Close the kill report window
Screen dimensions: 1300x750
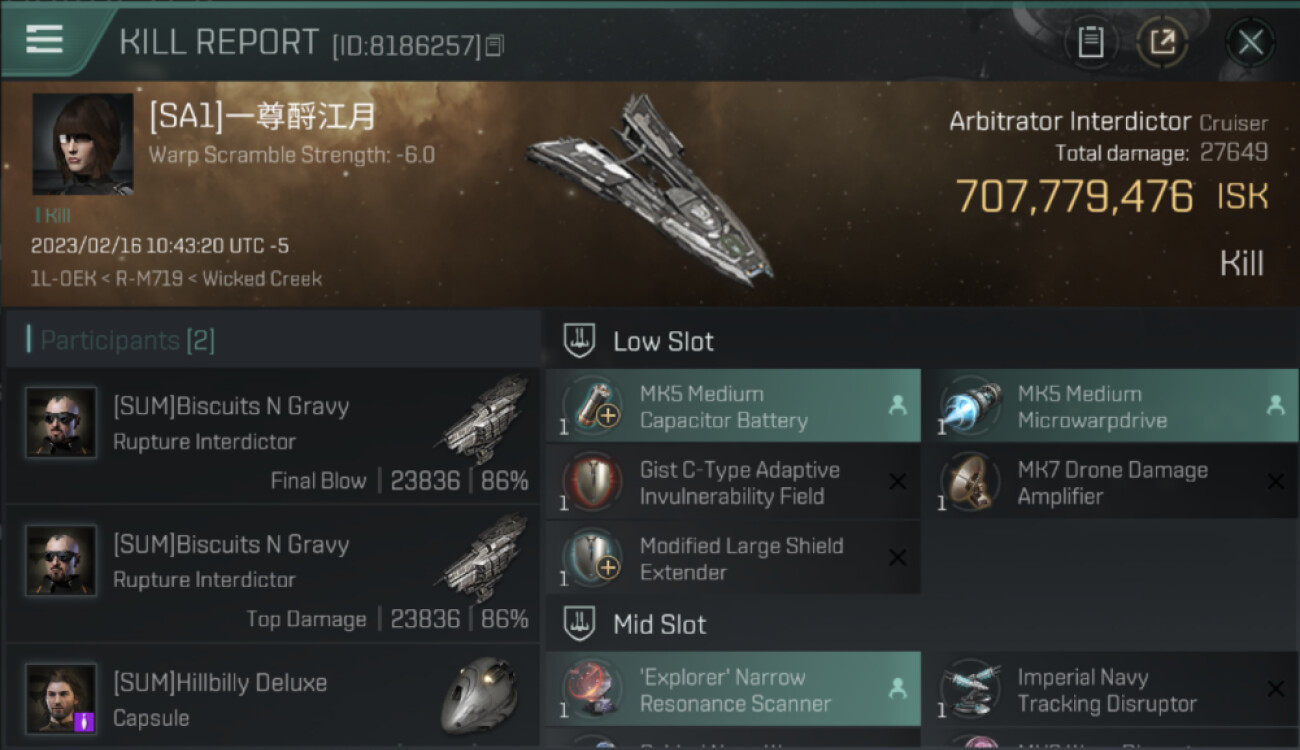click(x=1250, y=42)
